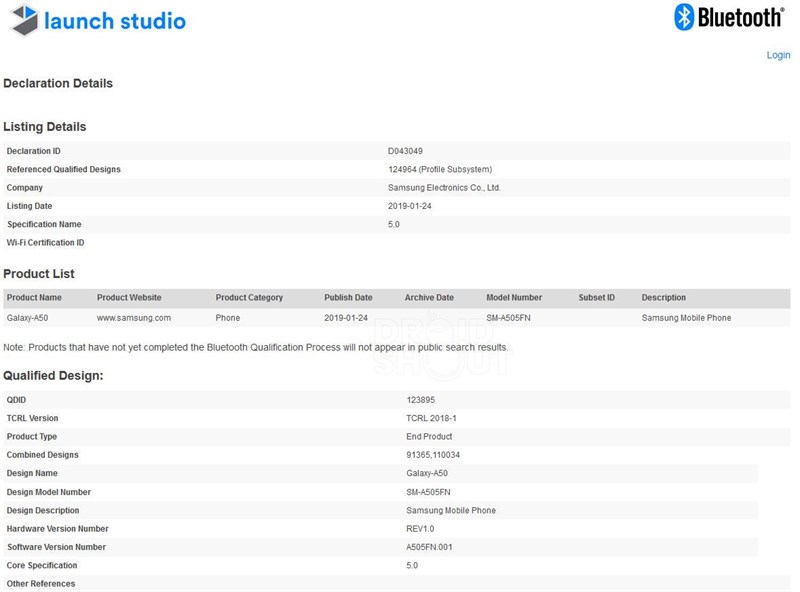This screenshot has height=592, width=800.
Task: Click model number SM-A505FN in product list
Action: point(511,318)
